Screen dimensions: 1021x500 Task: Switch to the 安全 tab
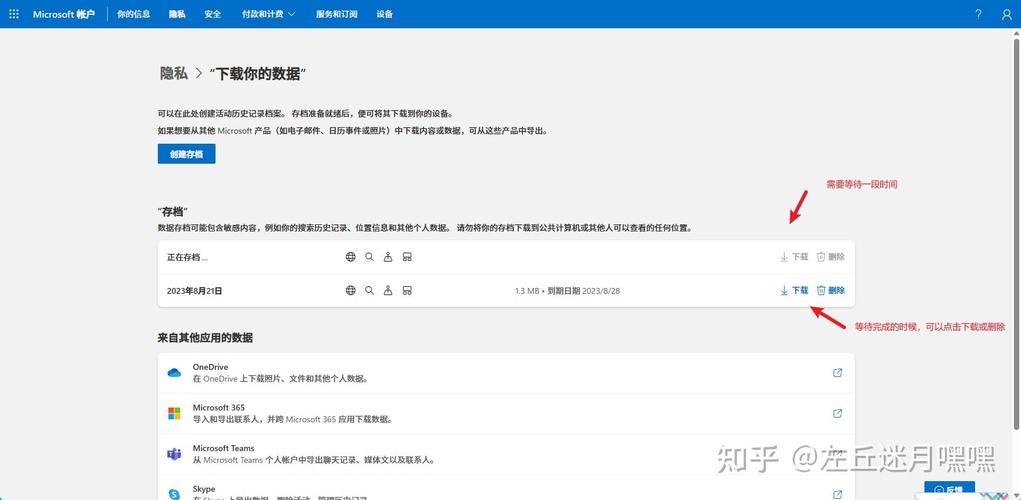click(212, 14)
